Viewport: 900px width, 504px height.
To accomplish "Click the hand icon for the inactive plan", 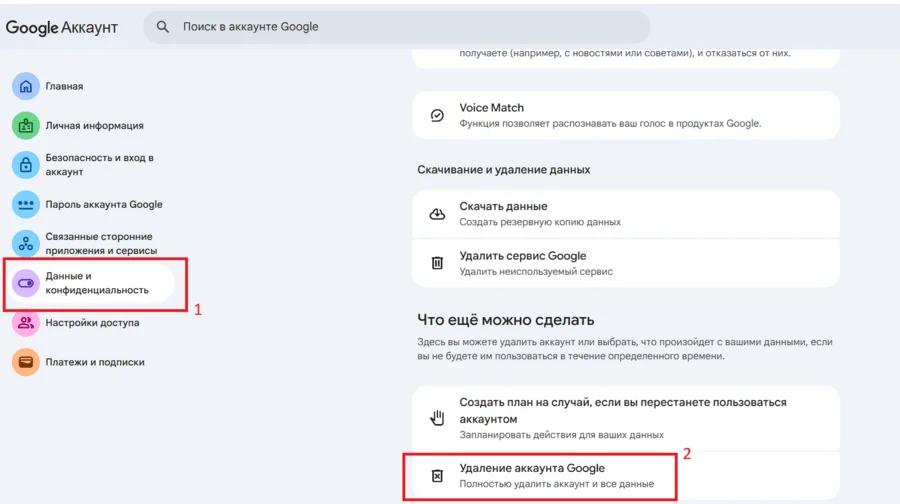I will tap(437, 418).
